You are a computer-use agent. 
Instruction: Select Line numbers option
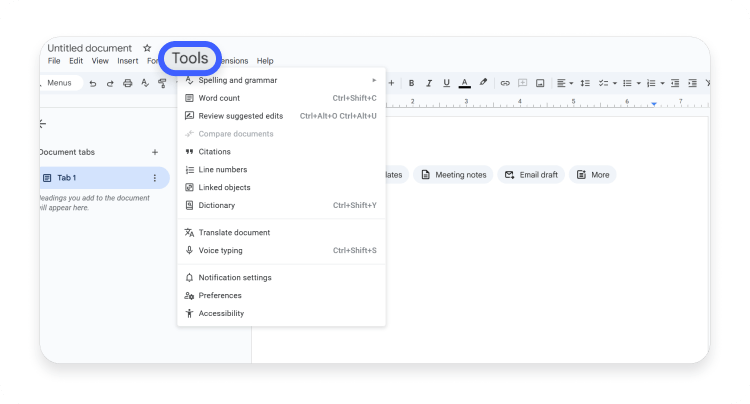pos(281,169)
